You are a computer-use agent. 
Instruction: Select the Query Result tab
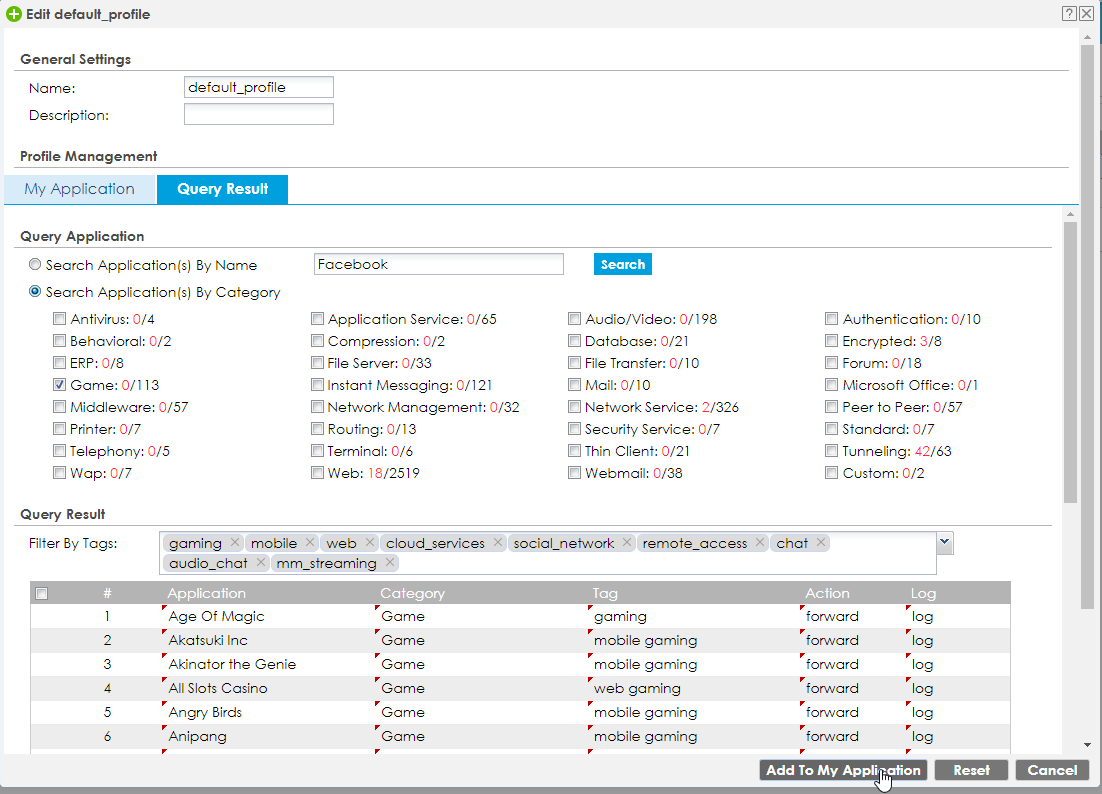coord(222,189)
